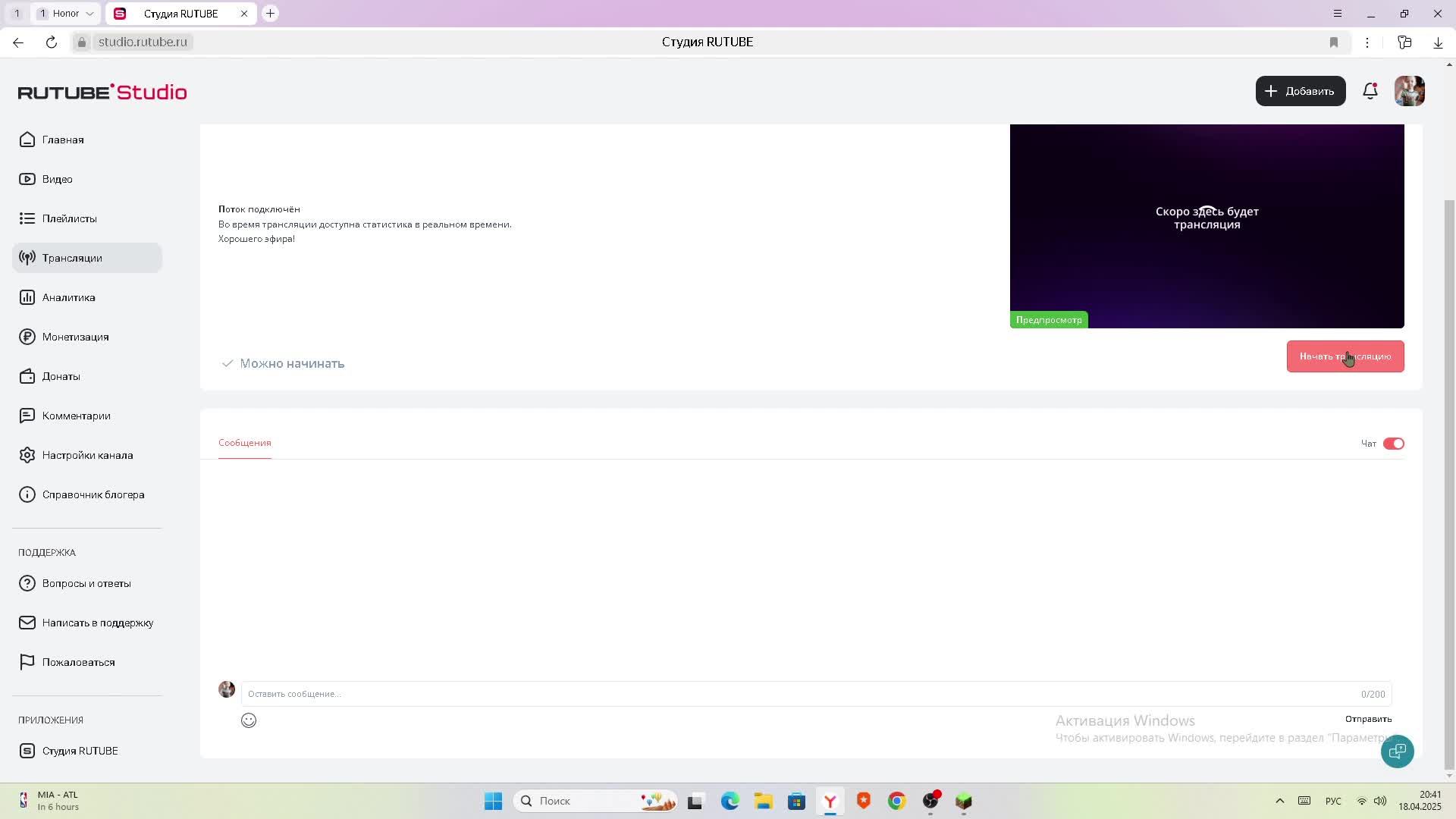Click the Студия RUTUBE app icon in sidebar
This screenshot has height=819, width=1456.
pyautogui.click(x=27, y=751)
